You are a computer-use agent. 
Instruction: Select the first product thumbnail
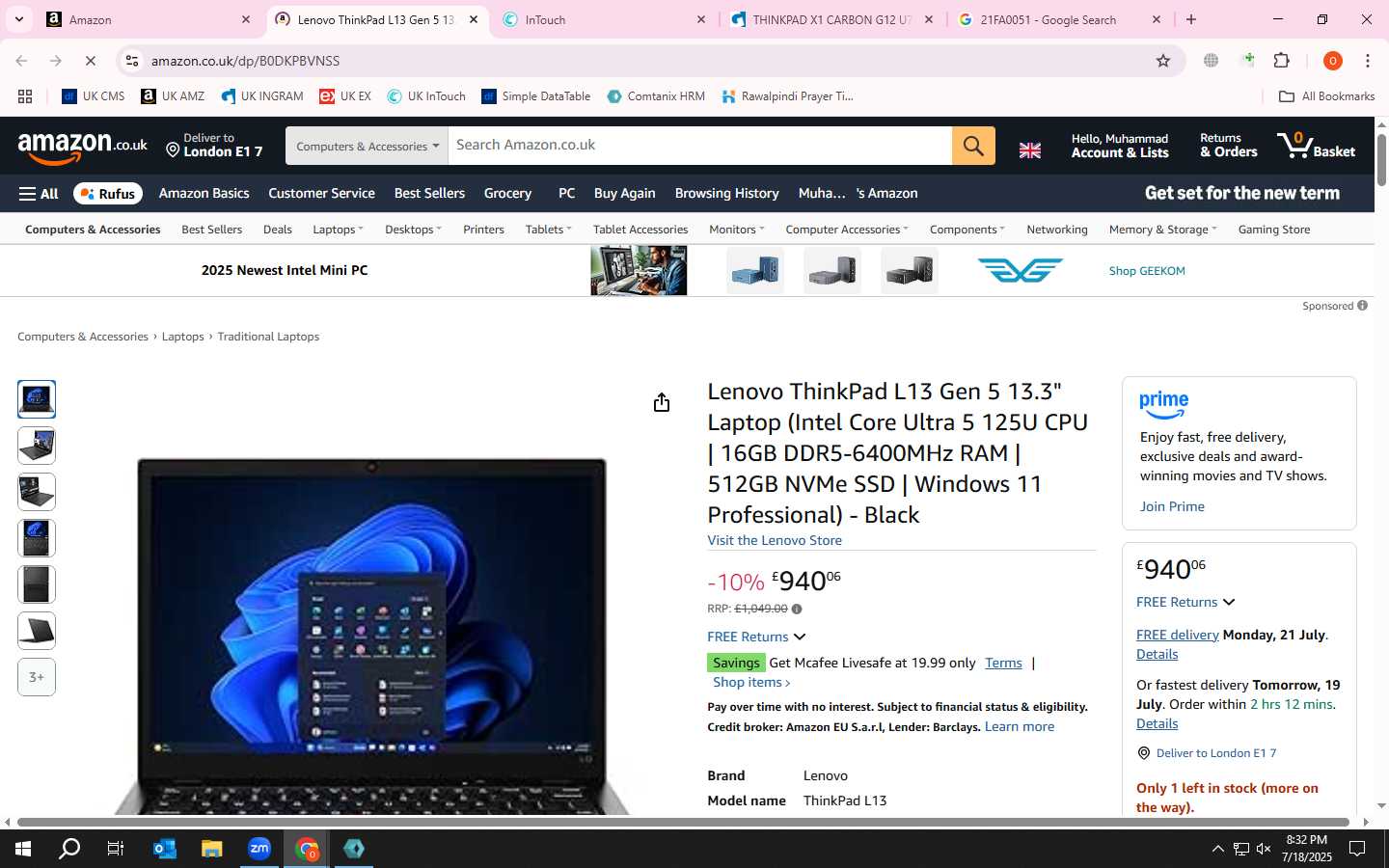[37, 399]
